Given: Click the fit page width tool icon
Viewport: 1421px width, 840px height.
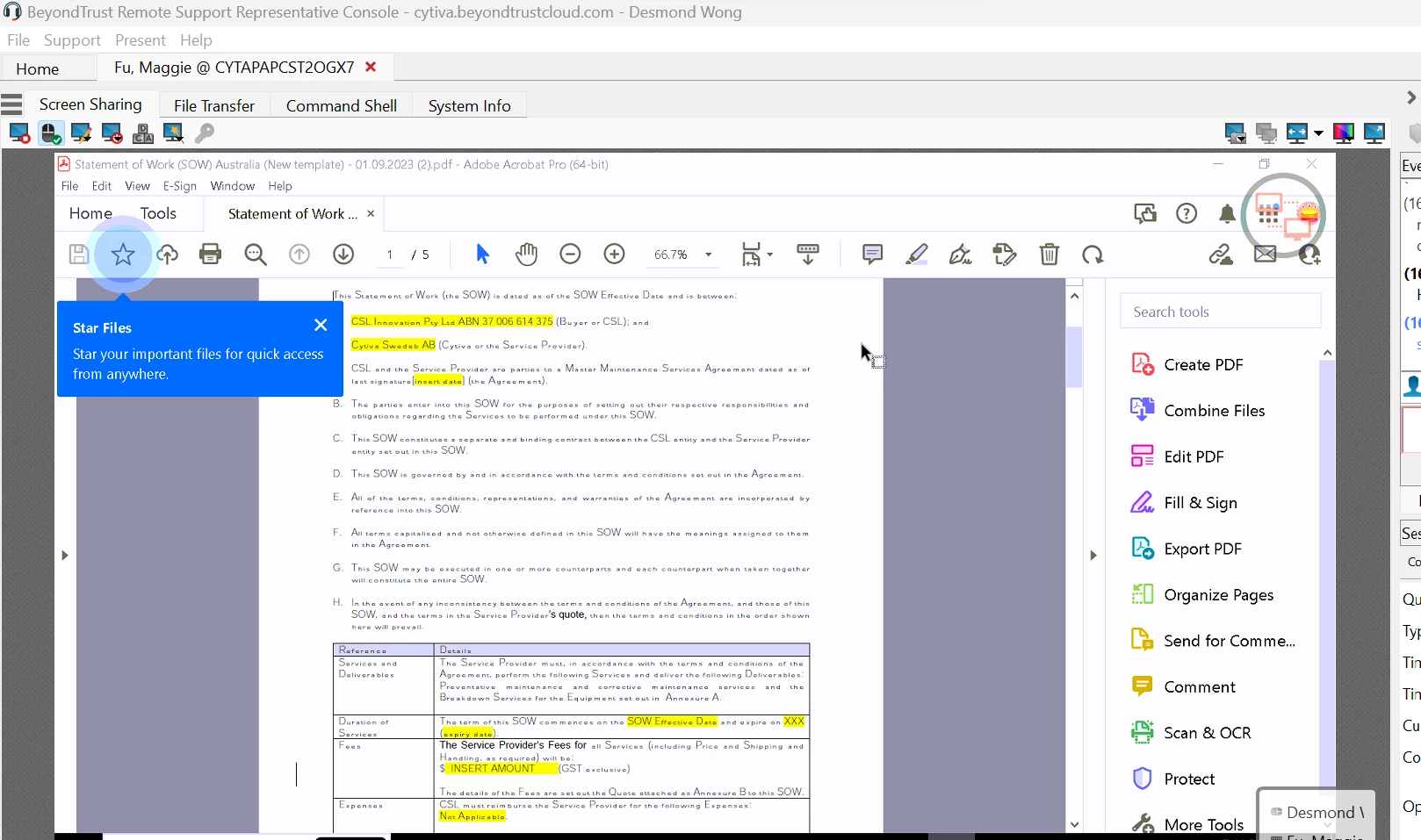Looking at the screenshot, I should [752, 255].
